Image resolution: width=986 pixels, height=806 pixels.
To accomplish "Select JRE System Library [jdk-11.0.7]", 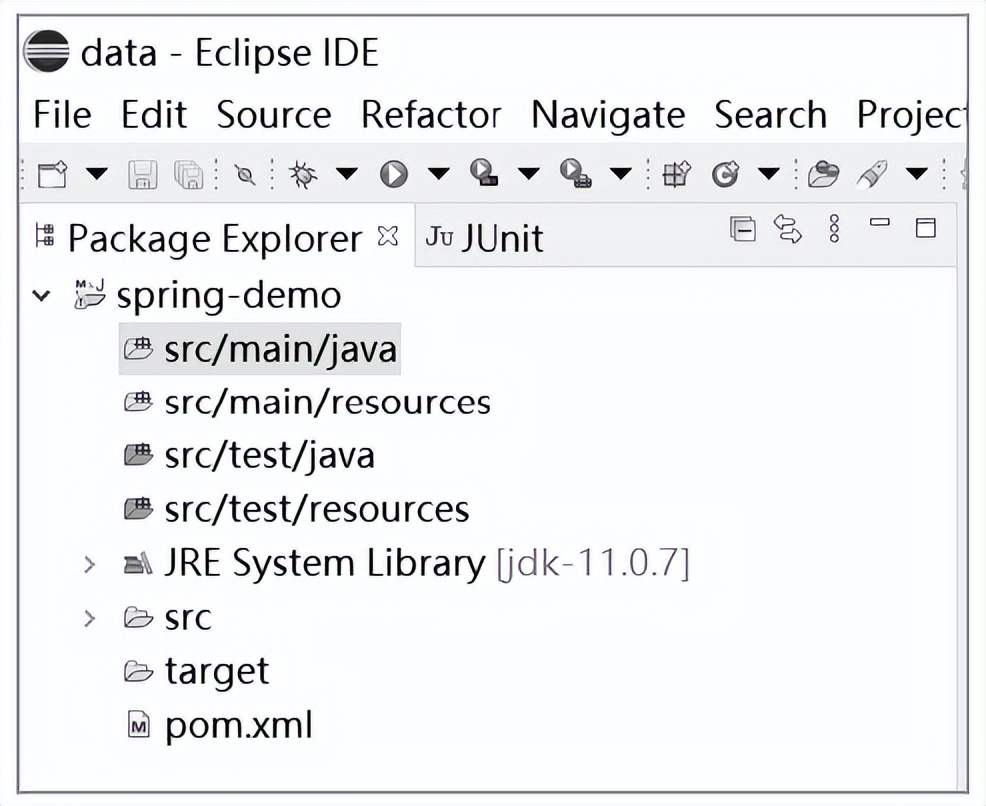I will point(427,563).
